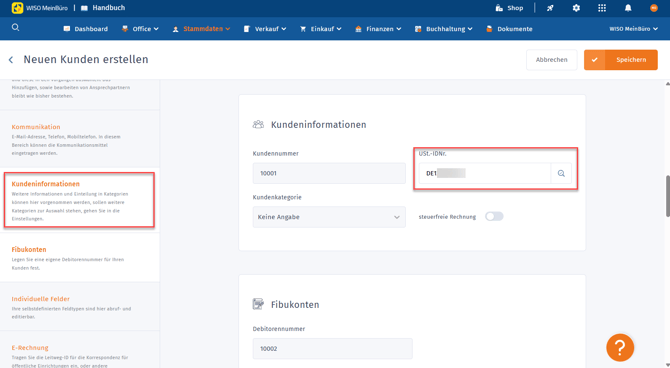Open the Shop bag icon

499,8
